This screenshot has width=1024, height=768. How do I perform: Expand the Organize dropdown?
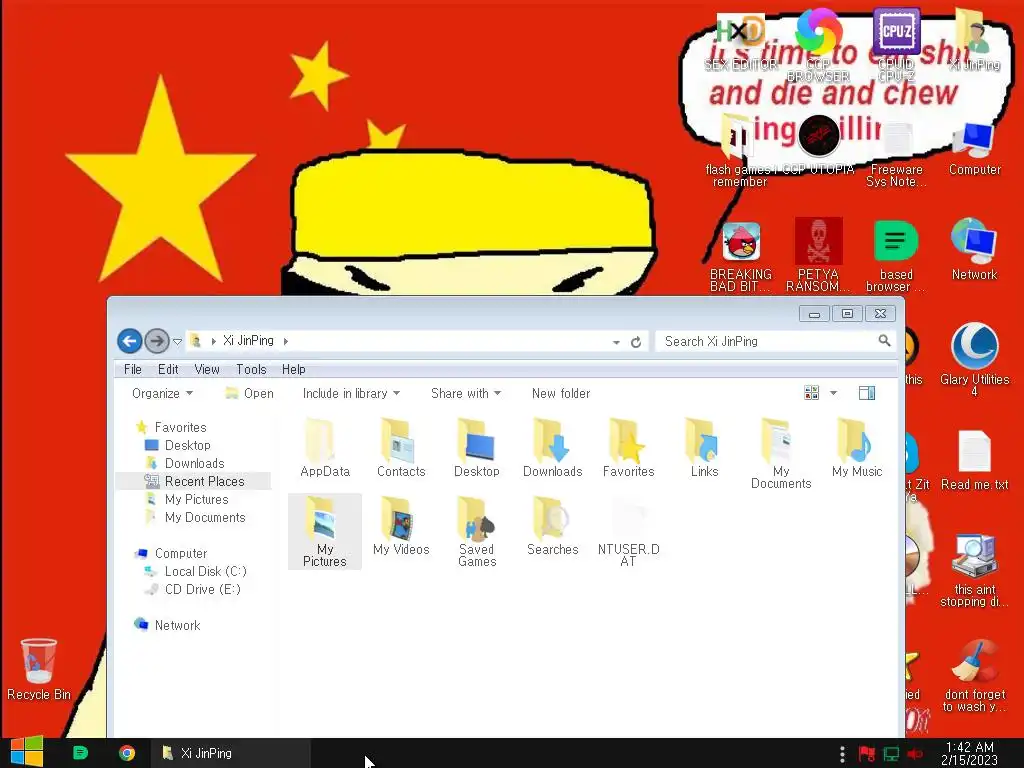[162, 393]
